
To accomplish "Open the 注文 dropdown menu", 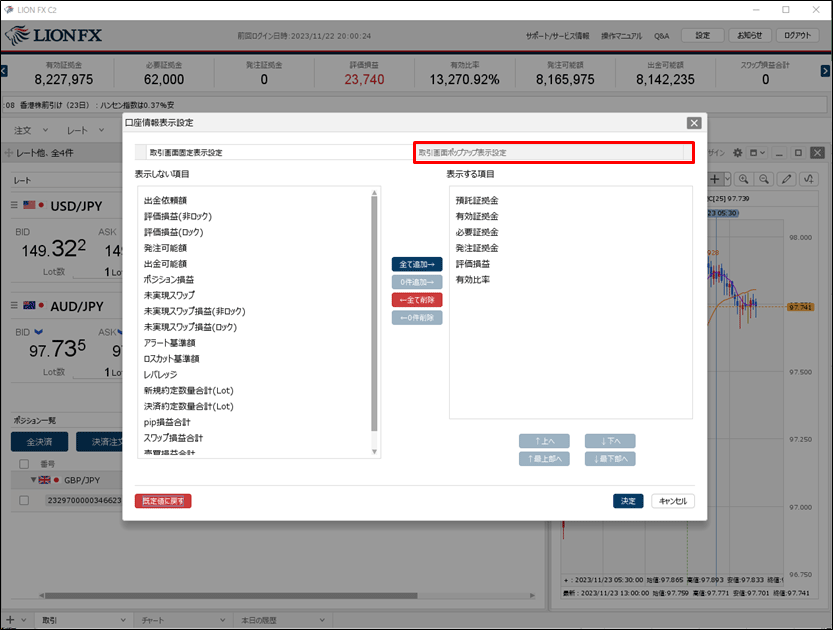I will tap(30, 130).
